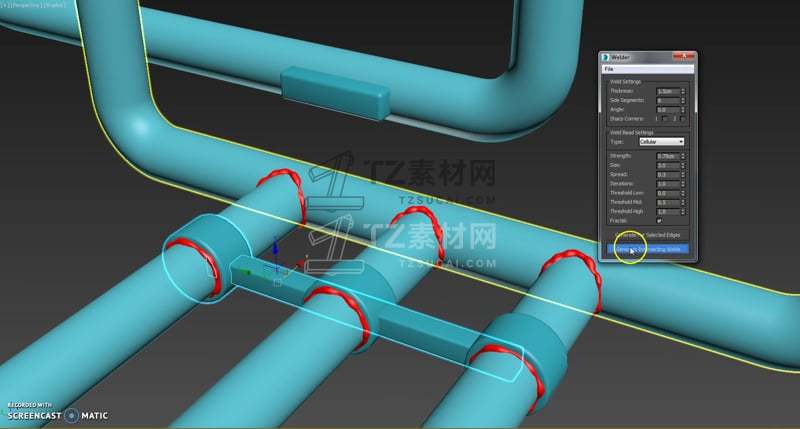Grab the red X-axis gizmo arrow

[301, 263]
